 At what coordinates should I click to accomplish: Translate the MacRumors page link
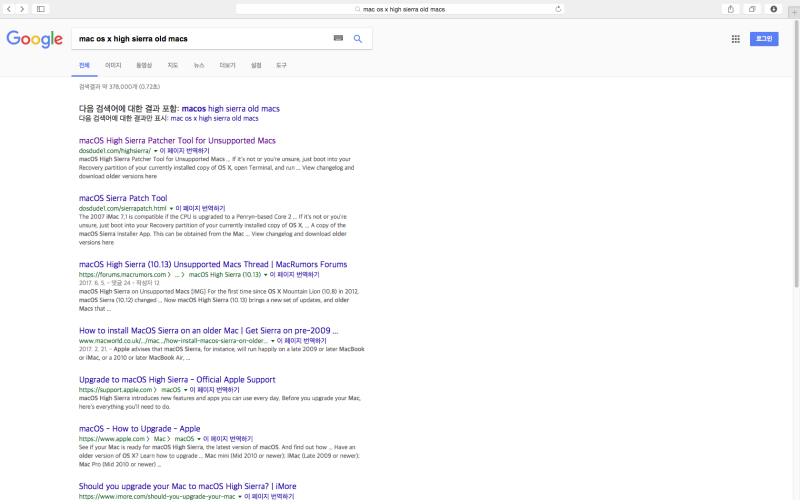(x=294, y=275)
